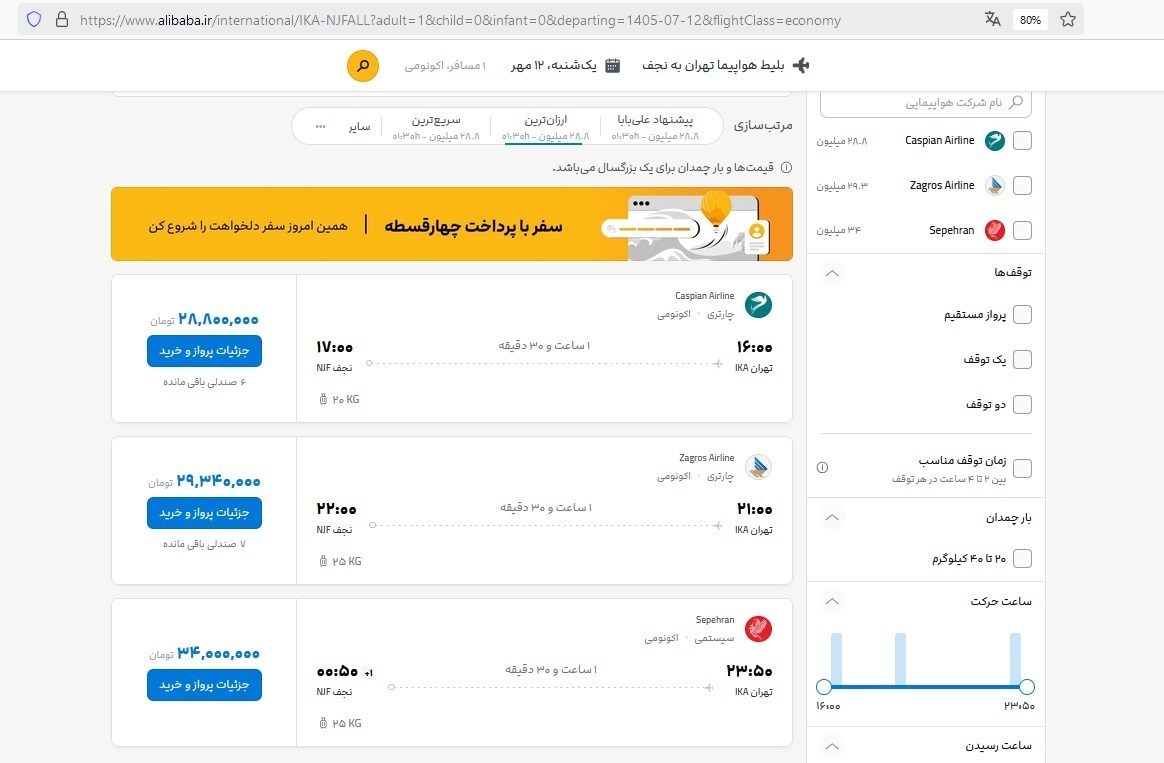Bookmark this page with the star icon
Viewport: 1164px width, 763px height.
[1067, 19]
